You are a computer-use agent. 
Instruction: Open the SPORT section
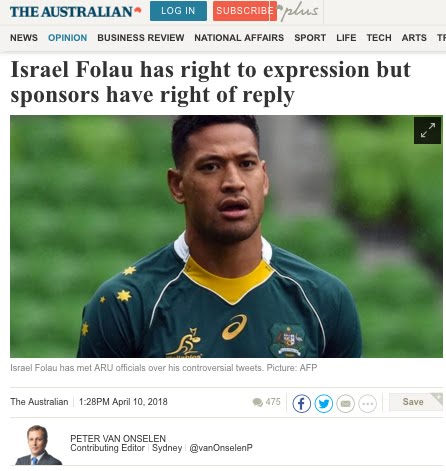310,38
